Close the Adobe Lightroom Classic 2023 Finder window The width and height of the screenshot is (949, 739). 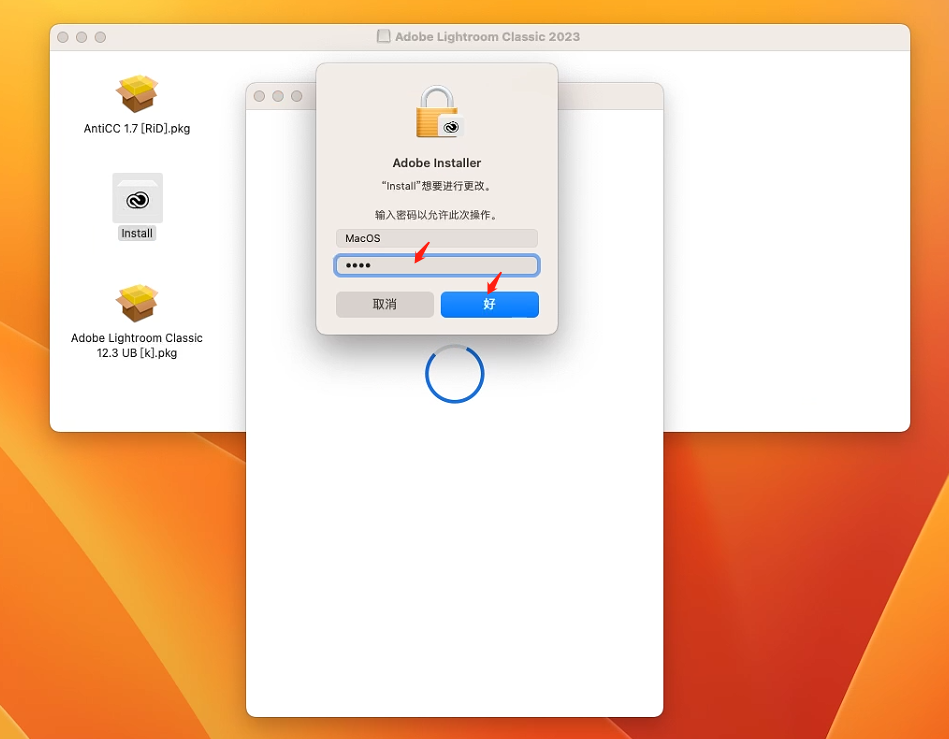click(x=63, y=37)
